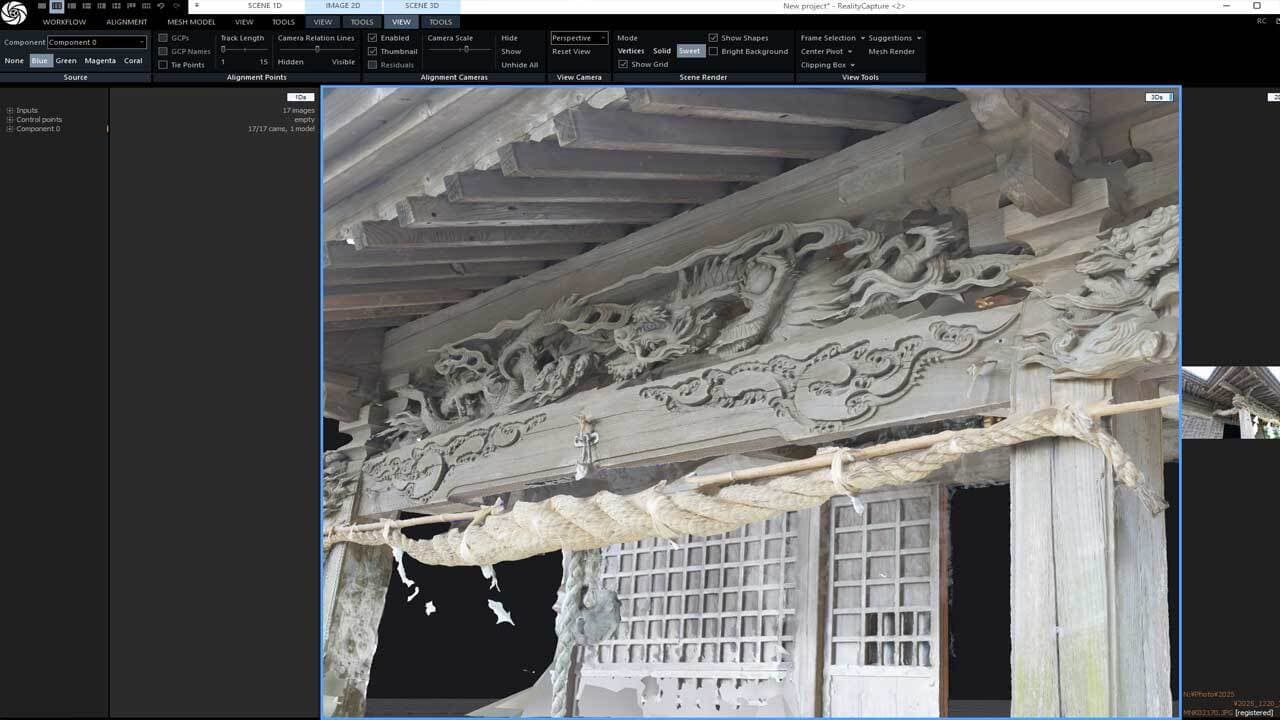Click the 3Ds view label badge
Image resolution: width=1280 pixels, height=720 pixels.
1158,97
